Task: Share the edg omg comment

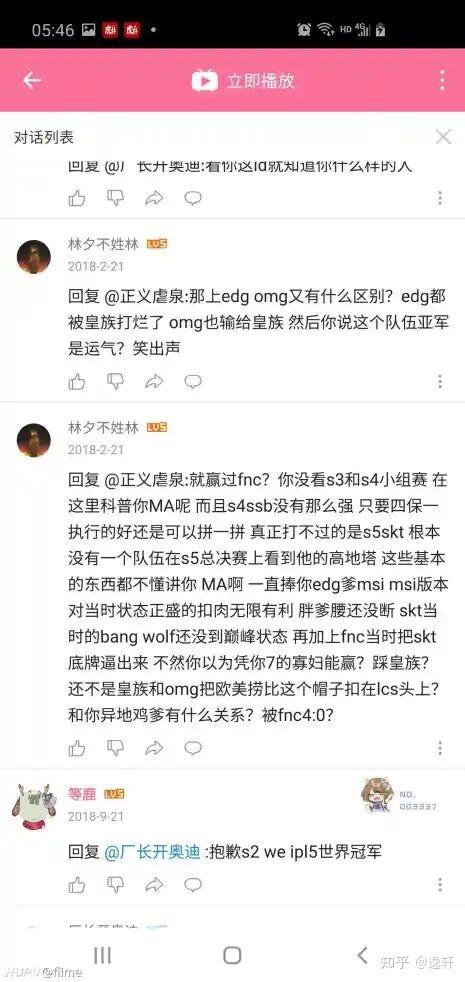Action: 154,381
